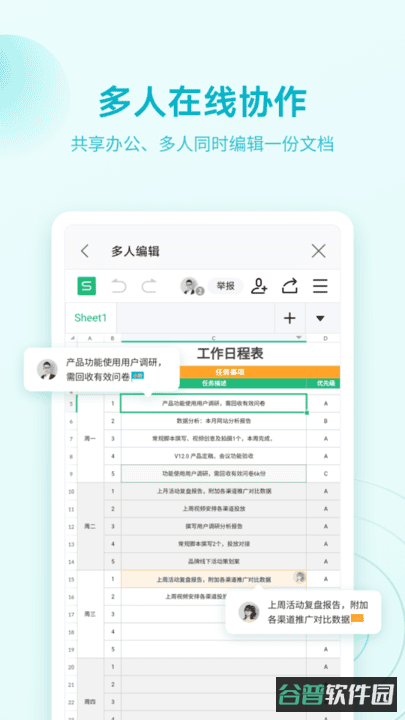The width and height of the screenshot is (405, 720).
Task: Open the hamburger menu
Action: 320,286
